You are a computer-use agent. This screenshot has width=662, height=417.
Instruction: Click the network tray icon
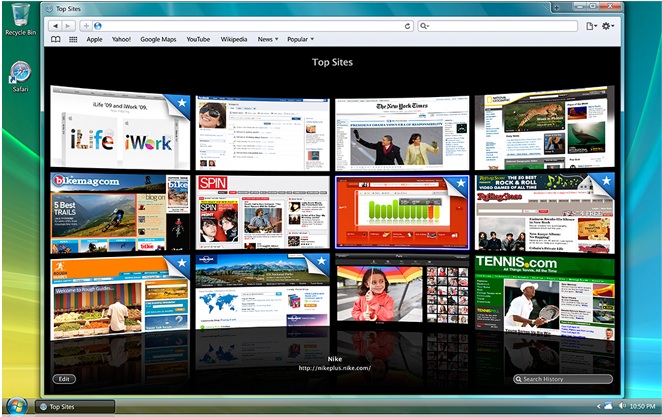(x=608, y=406)
